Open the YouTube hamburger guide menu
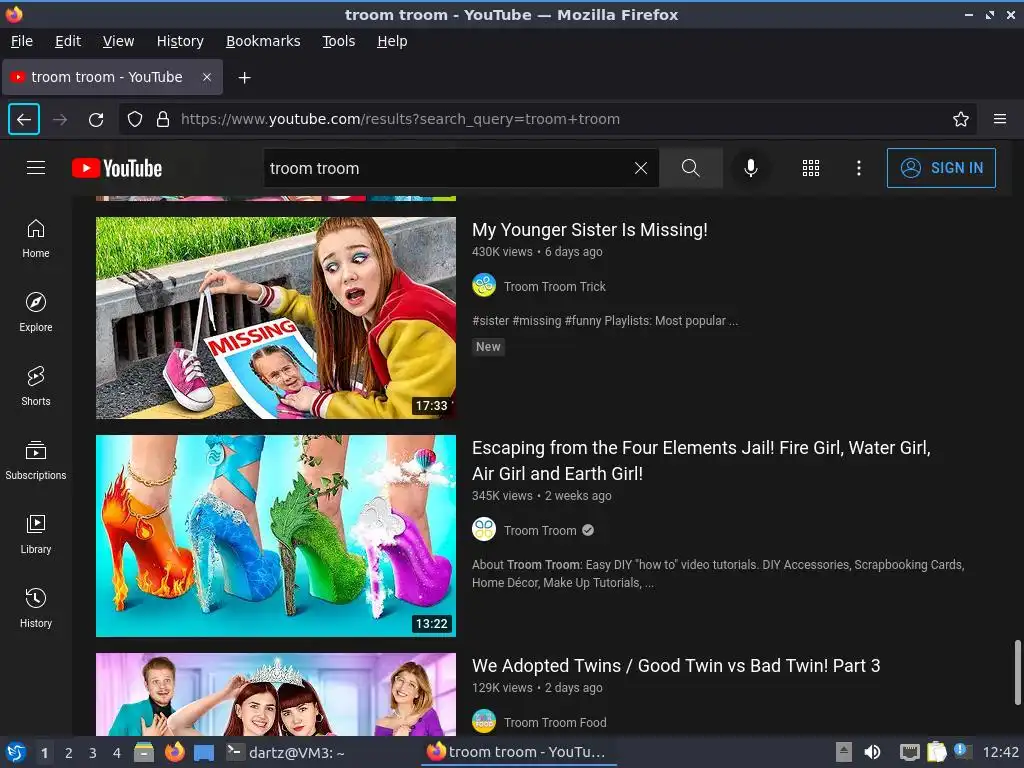Image resolution: width=1024 pixels, height=768 pixels. tap(36, 168)
